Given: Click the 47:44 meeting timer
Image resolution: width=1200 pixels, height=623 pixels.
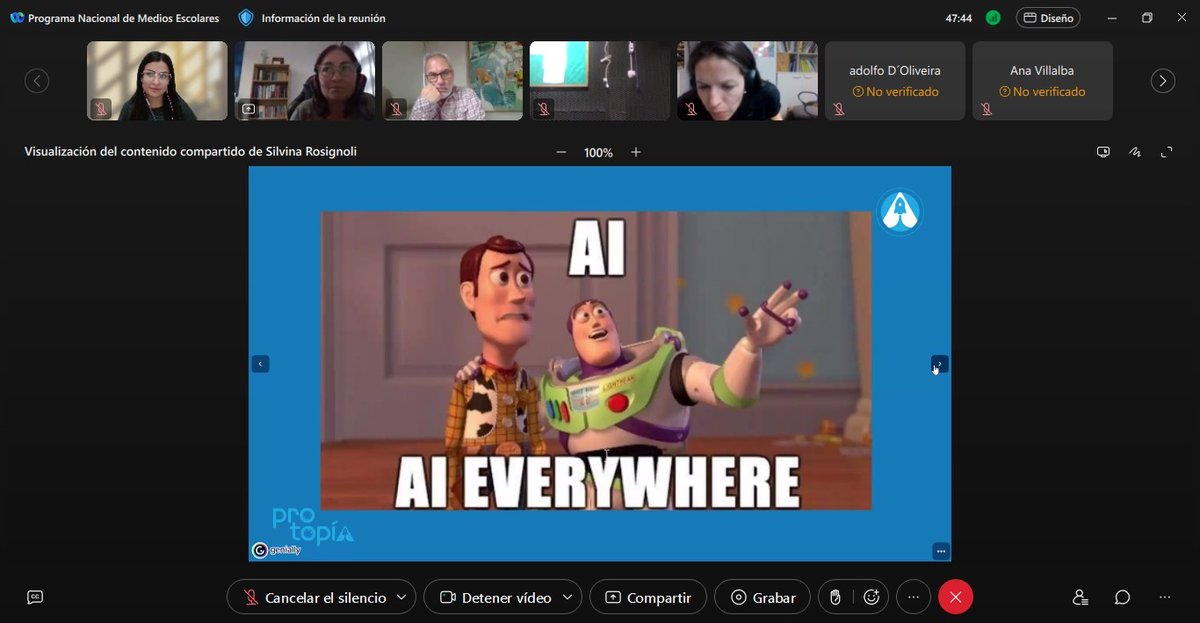Looking at the screenshot, I should [959, 18].
